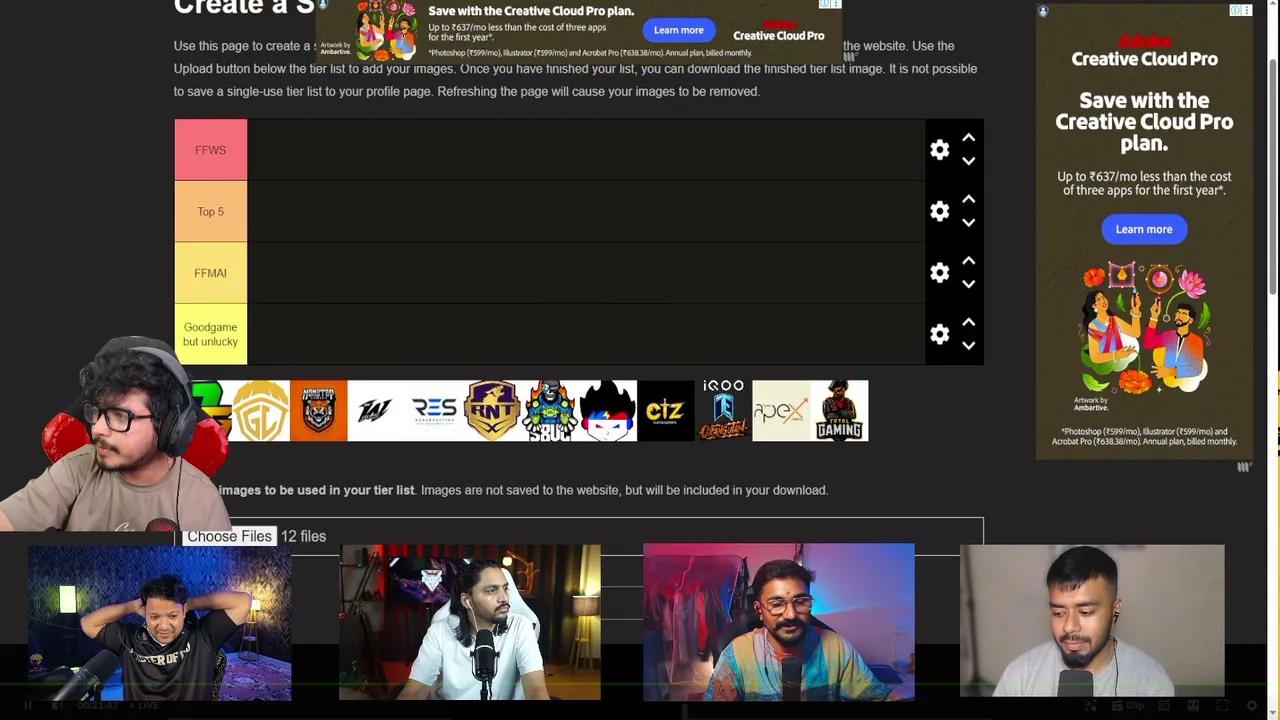Open settings gear for Top 5 tier row
Viewport: 1280px width, 720px height.
[x=939, y=211]
